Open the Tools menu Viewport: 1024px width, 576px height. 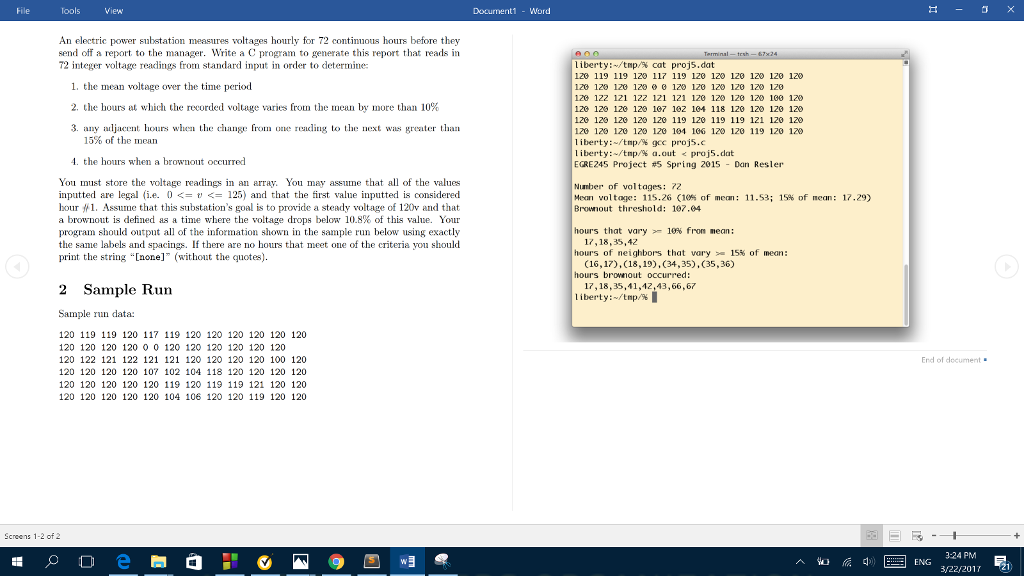pos(70,10)
